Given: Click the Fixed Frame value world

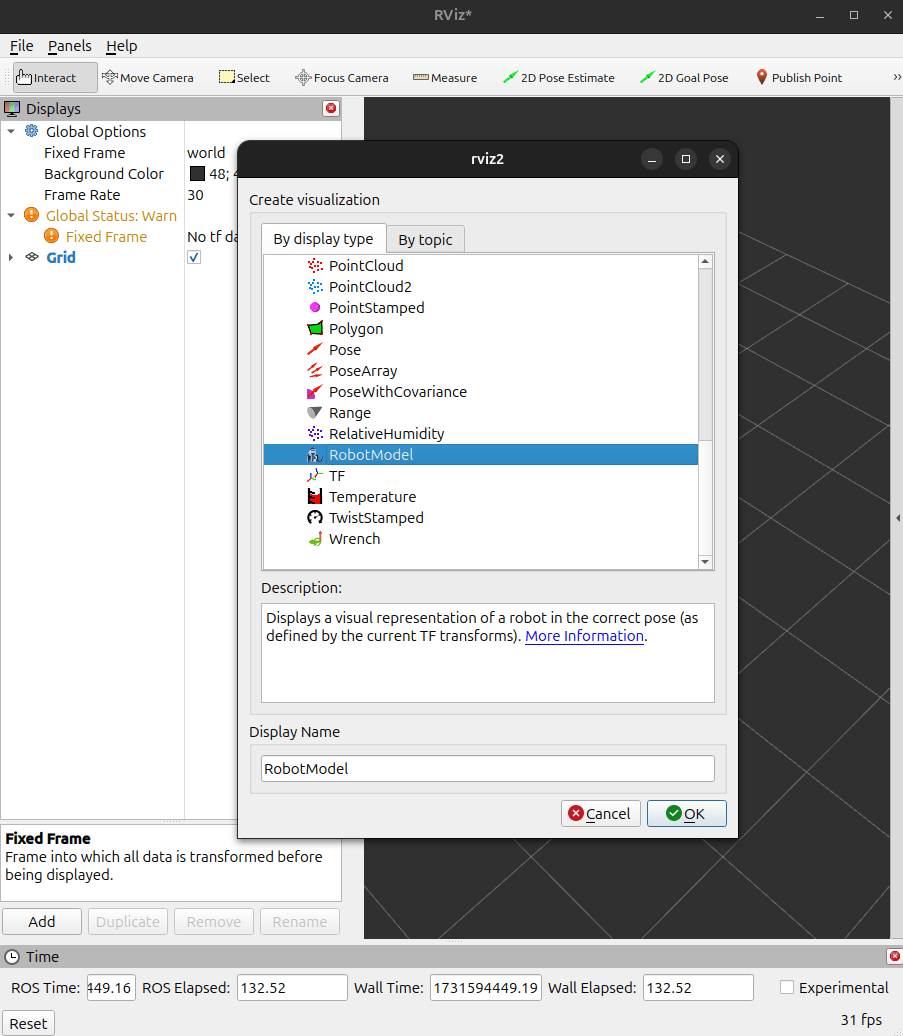Looking at the screenshot, I should [206, 153].
